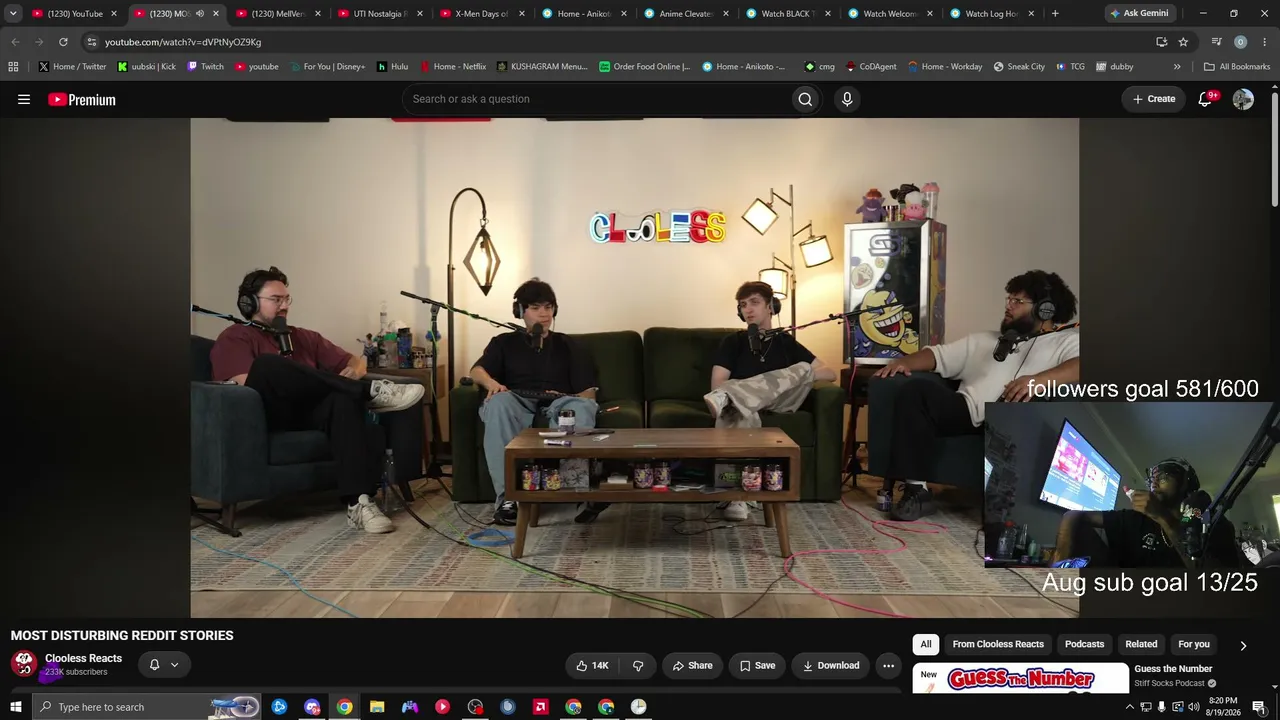Download the video
Viewport: 1280px width, 720px height.
(831, 665)
